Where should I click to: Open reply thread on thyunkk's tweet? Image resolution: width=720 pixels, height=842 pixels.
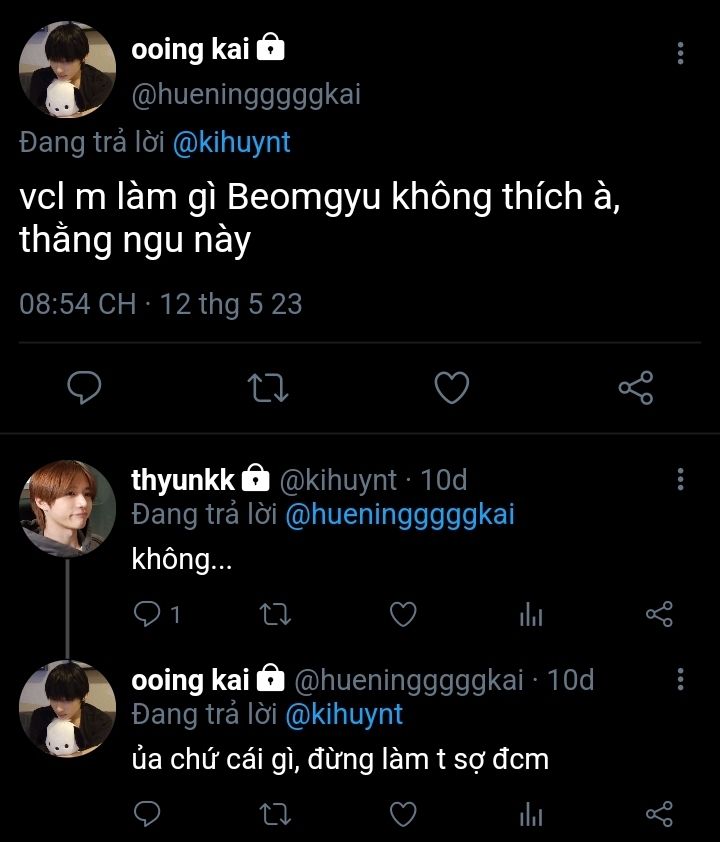click(148, 614)
